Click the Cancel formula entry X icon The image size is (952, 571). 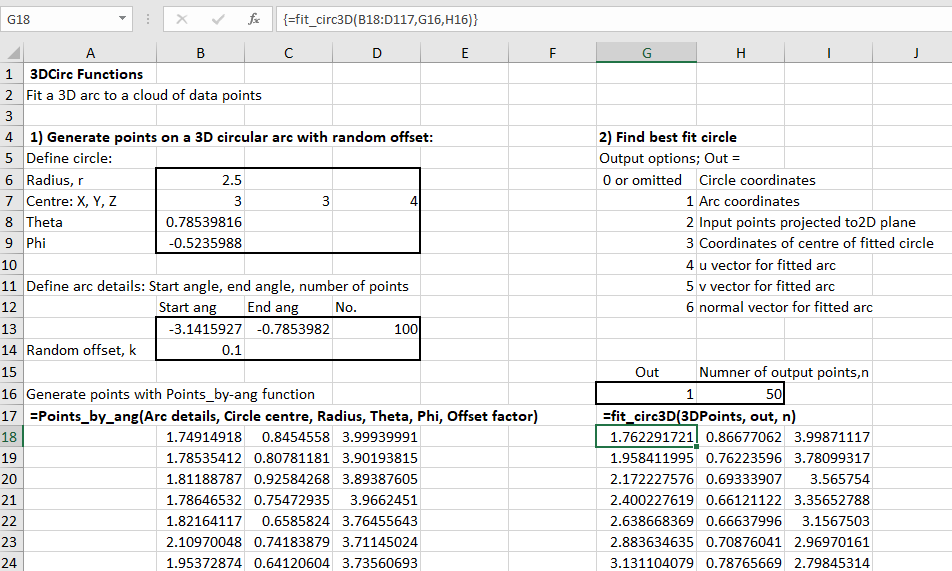point(182,19)
